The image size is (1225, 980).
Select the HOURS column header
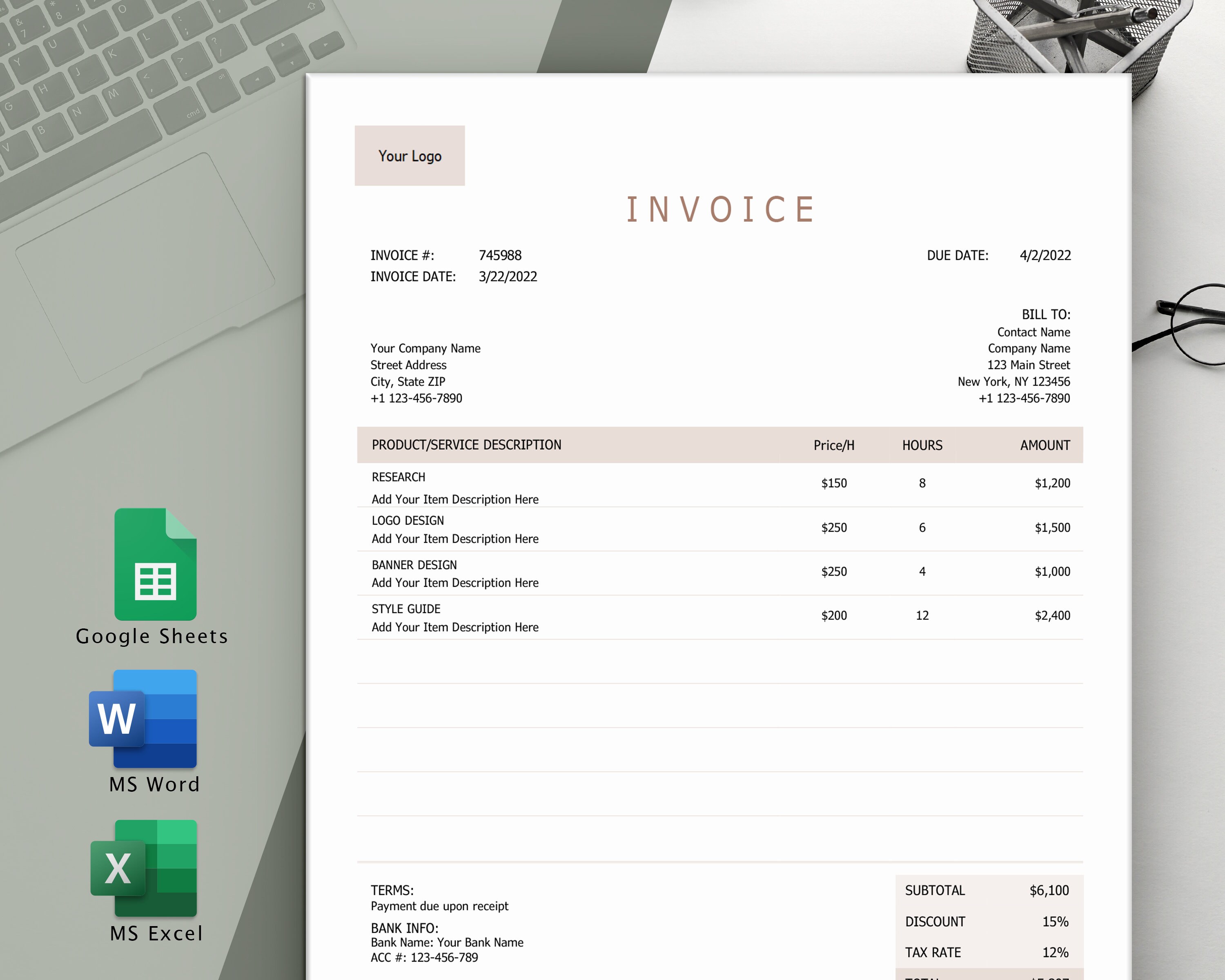click(x=922, y=445)
